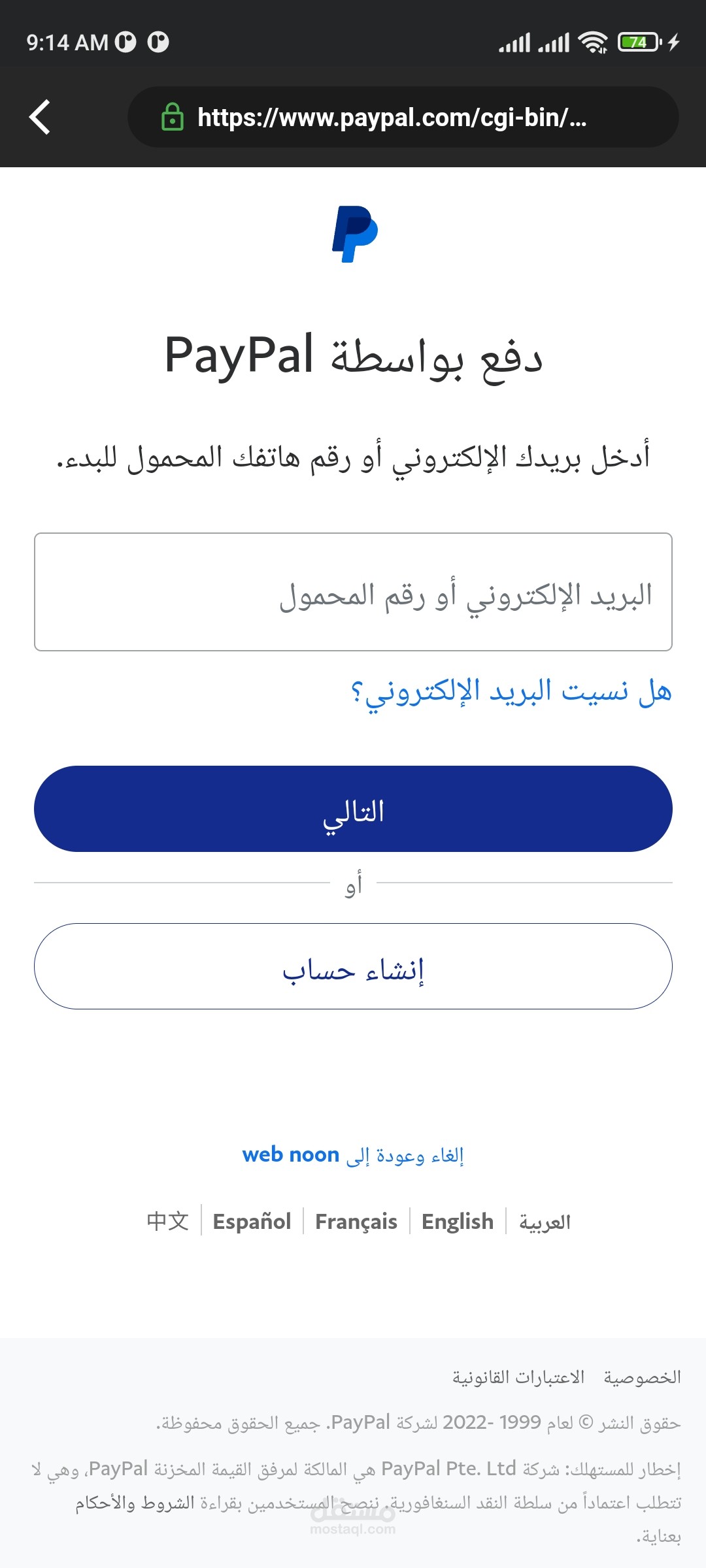Screen dimensions: 706x1568
Task: Open the legal (الاعتبارات القانونية) footer link
Action: (518, 1377)
